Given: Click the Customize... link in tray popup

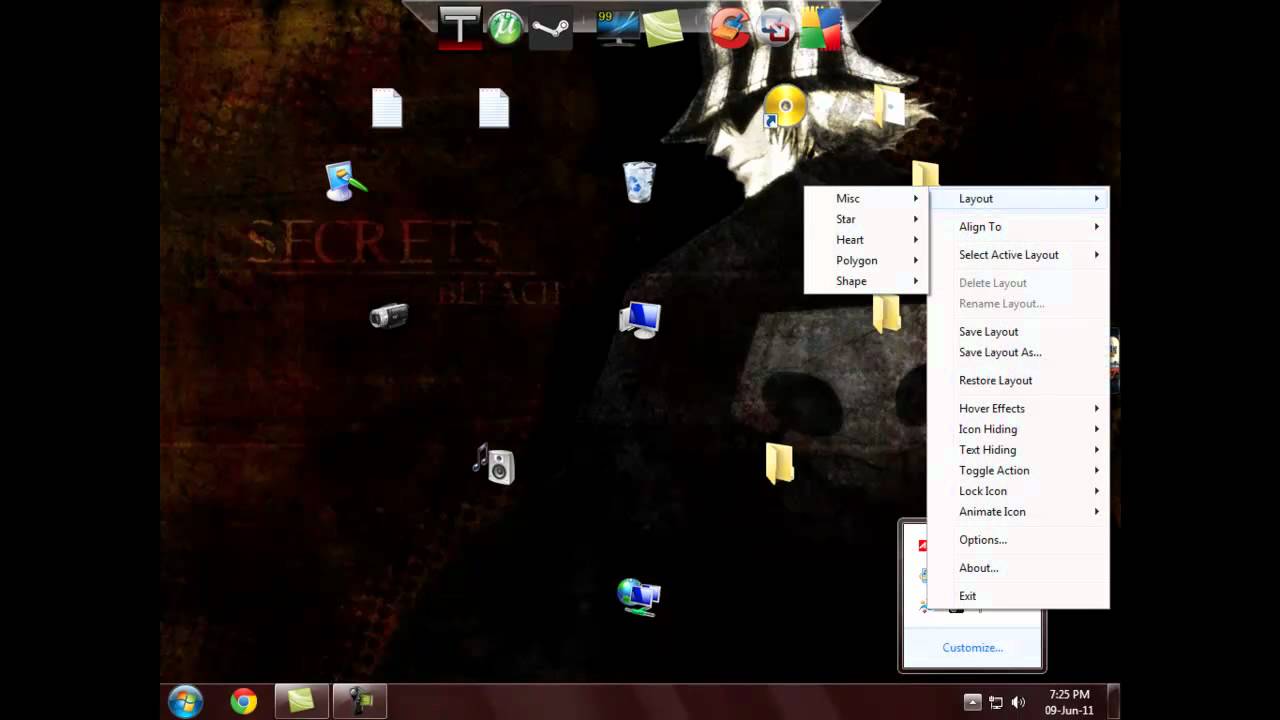Looking at the screenshot, I should click(x=972, y=648).
